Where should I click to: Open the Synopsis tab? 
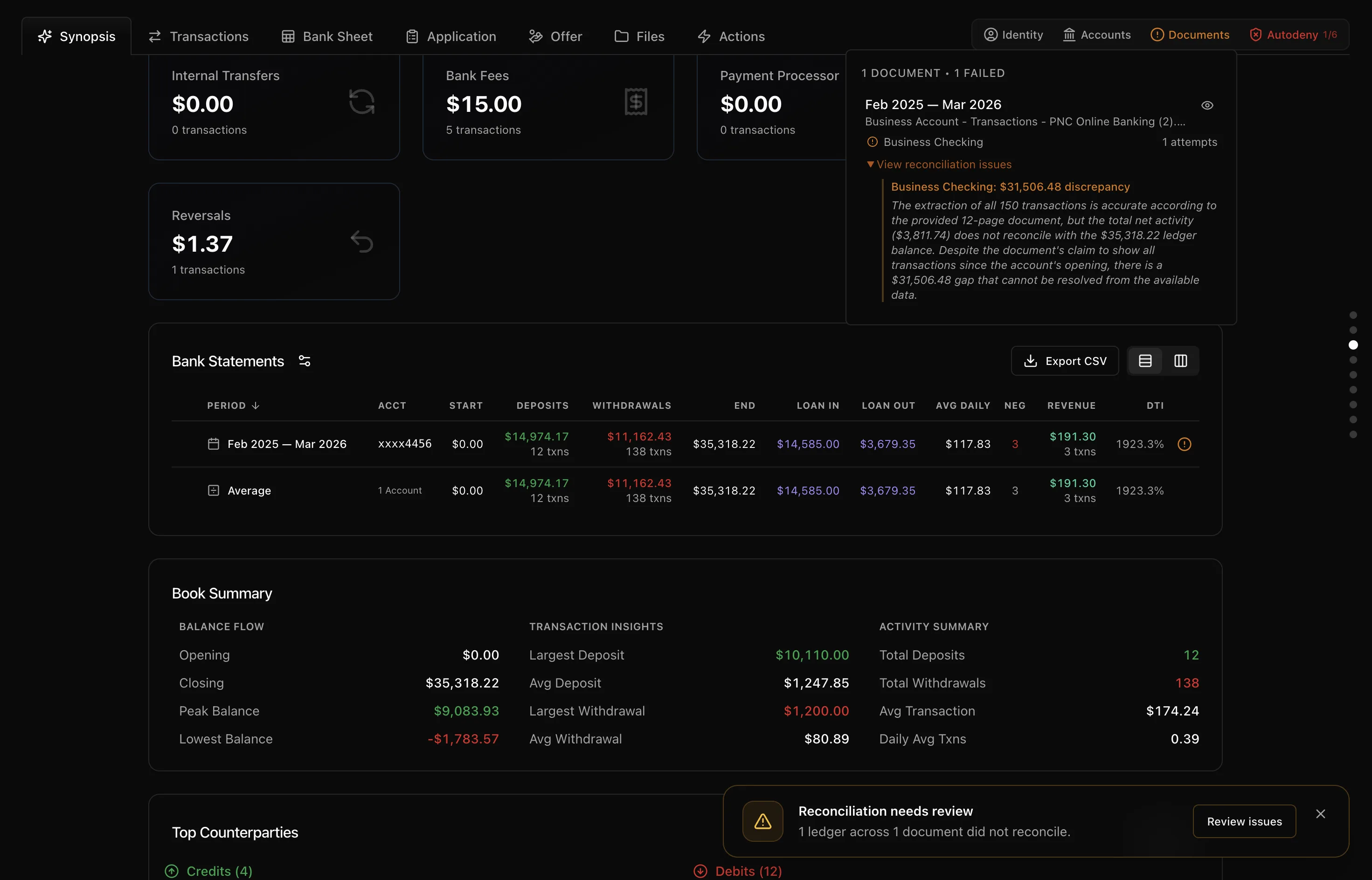pyautogui.click(x=76, y=36)
